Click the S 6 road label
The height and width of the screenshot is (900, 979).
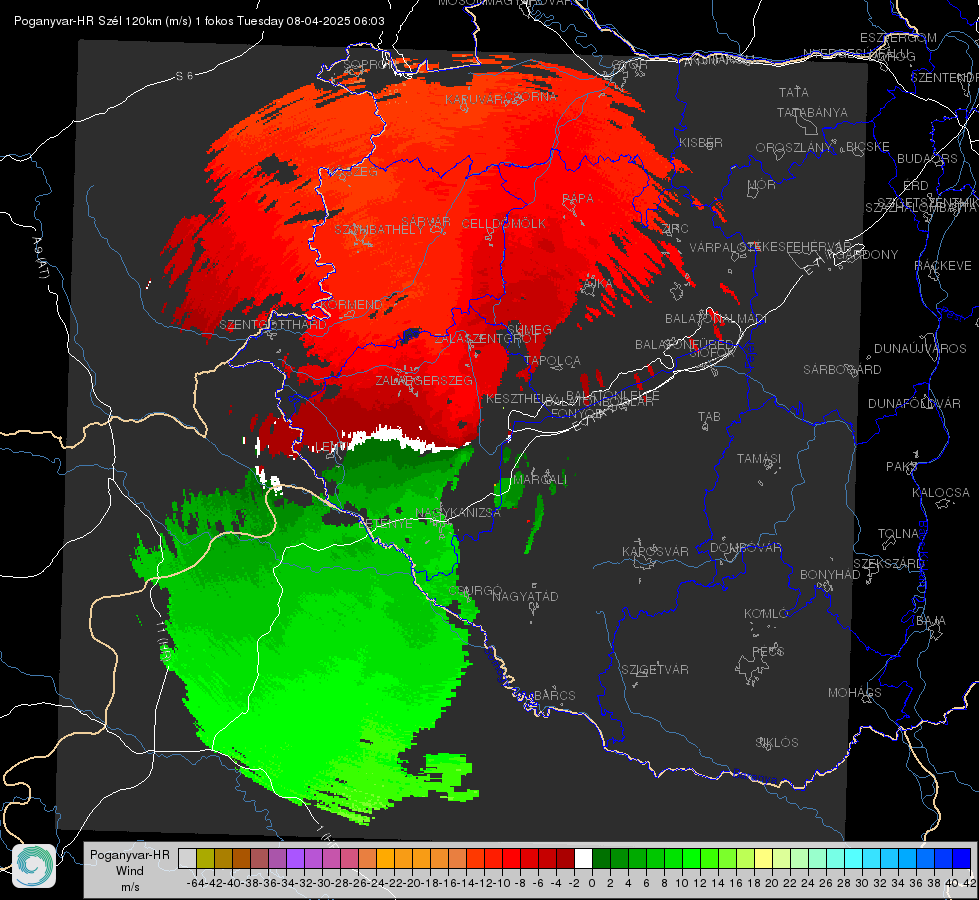point(184,76)
